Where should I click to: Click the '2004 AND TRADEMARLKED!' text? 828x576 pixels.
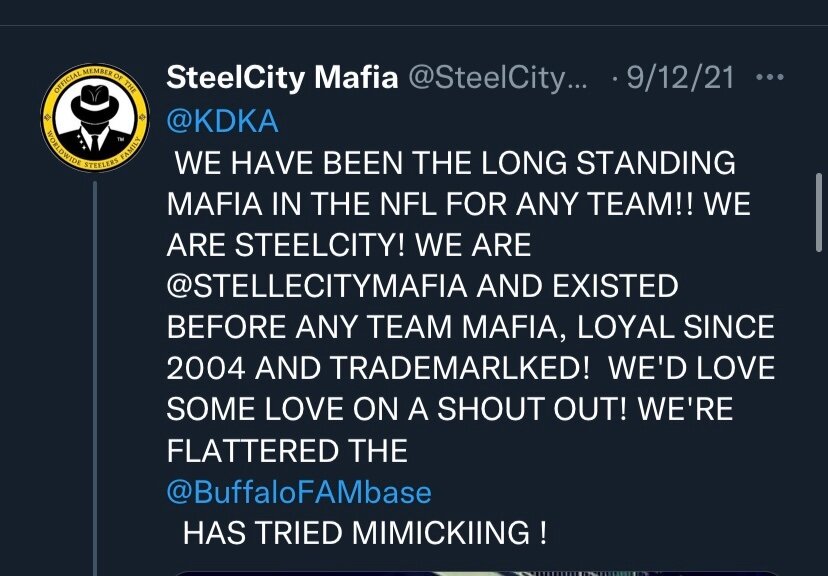[x=378, y=368]
